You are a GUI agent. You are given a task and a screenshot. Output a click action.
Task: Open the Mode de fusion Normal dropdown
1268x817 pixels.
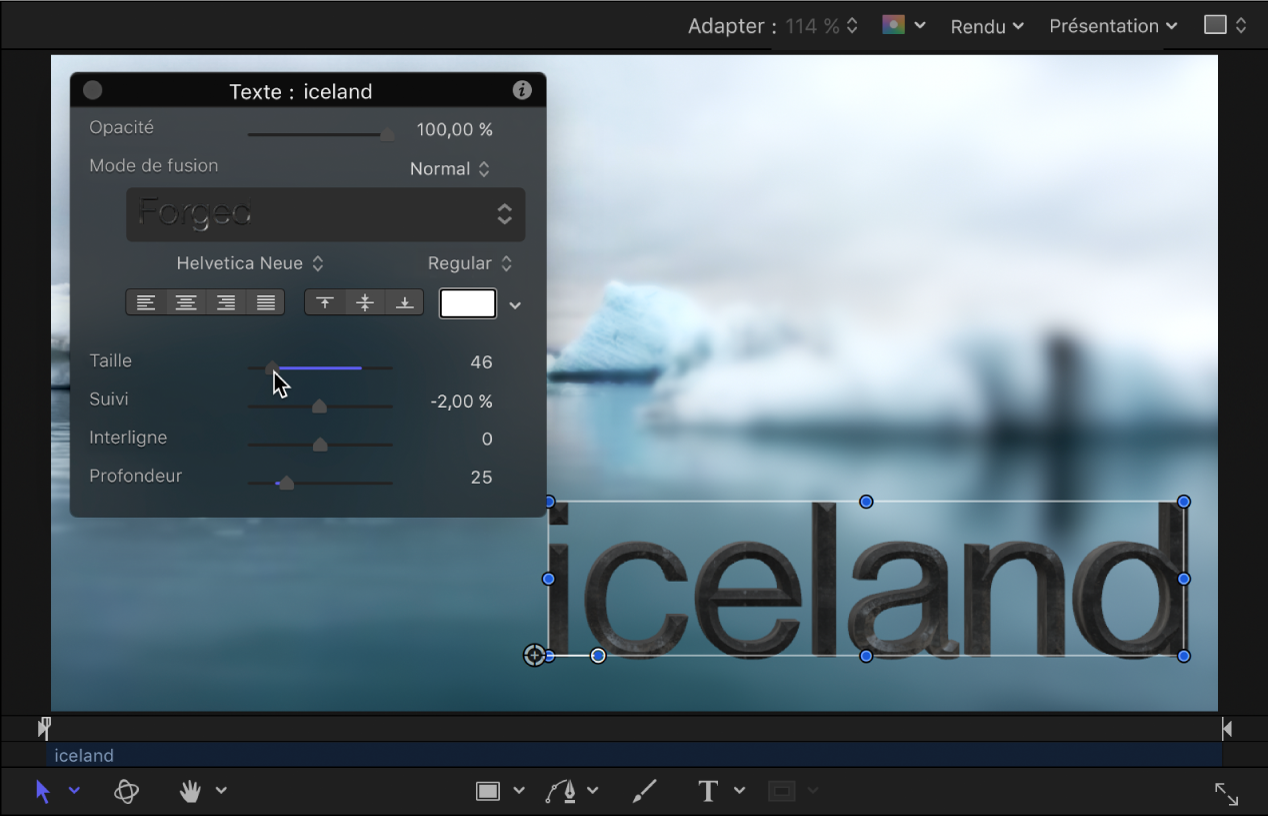click(450, 169)
